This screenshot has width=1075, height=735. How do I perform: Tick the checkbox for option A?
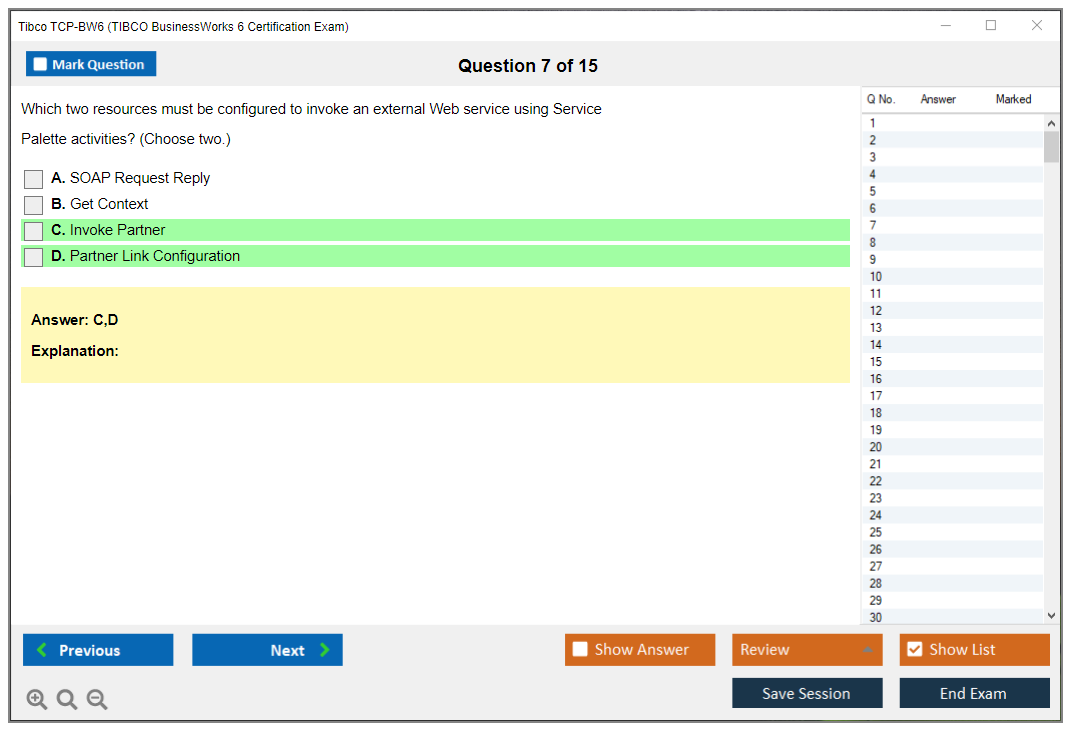coord(34,179)
